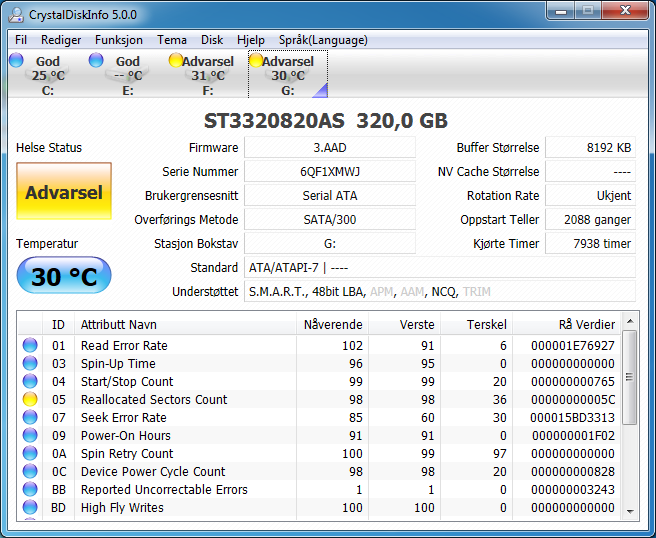Viewport: 656px width, 538px height.
Task: Click the scroll down arrow of attribute list
Action: coord(630,511)
